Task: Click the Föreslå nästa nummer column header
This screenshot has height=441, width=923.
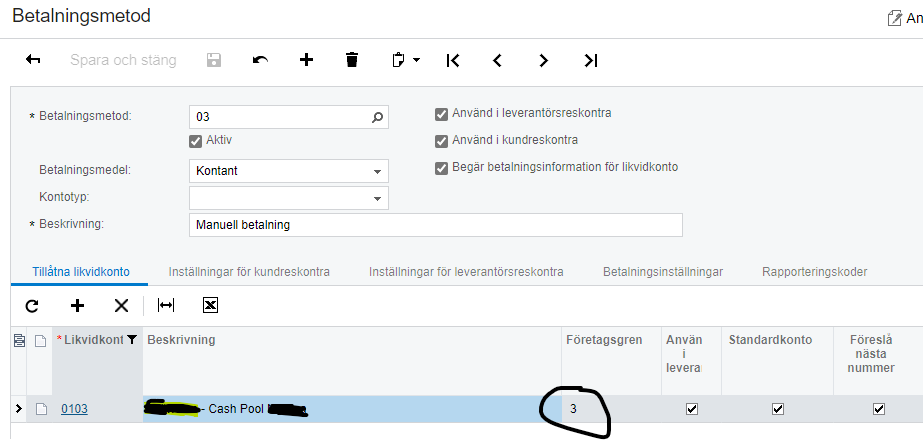Action: [872, 354]
